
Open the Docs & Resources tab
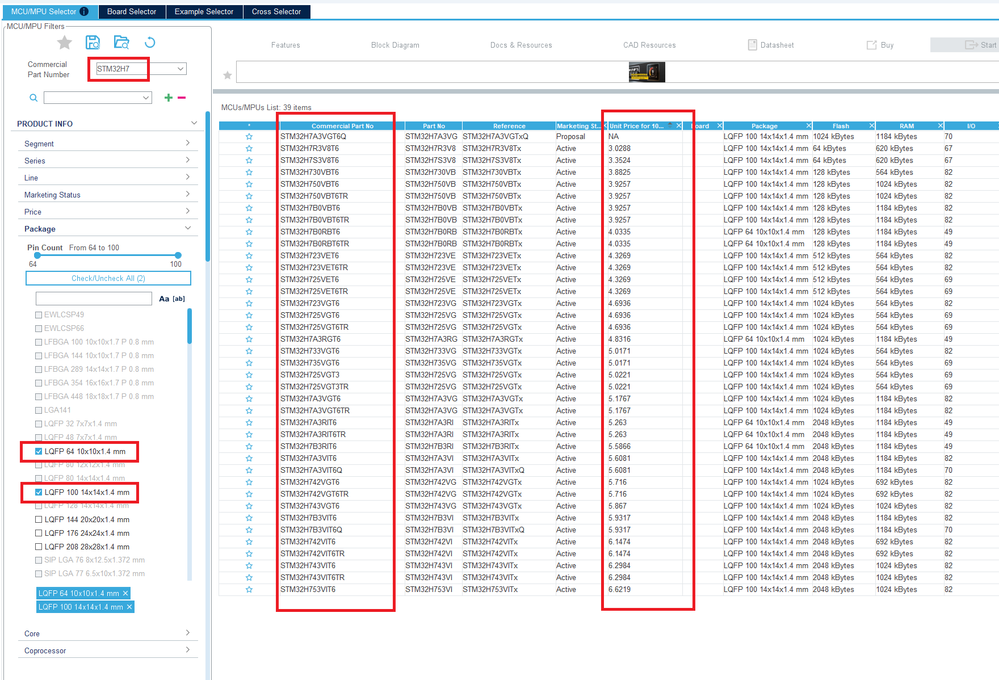521,45
